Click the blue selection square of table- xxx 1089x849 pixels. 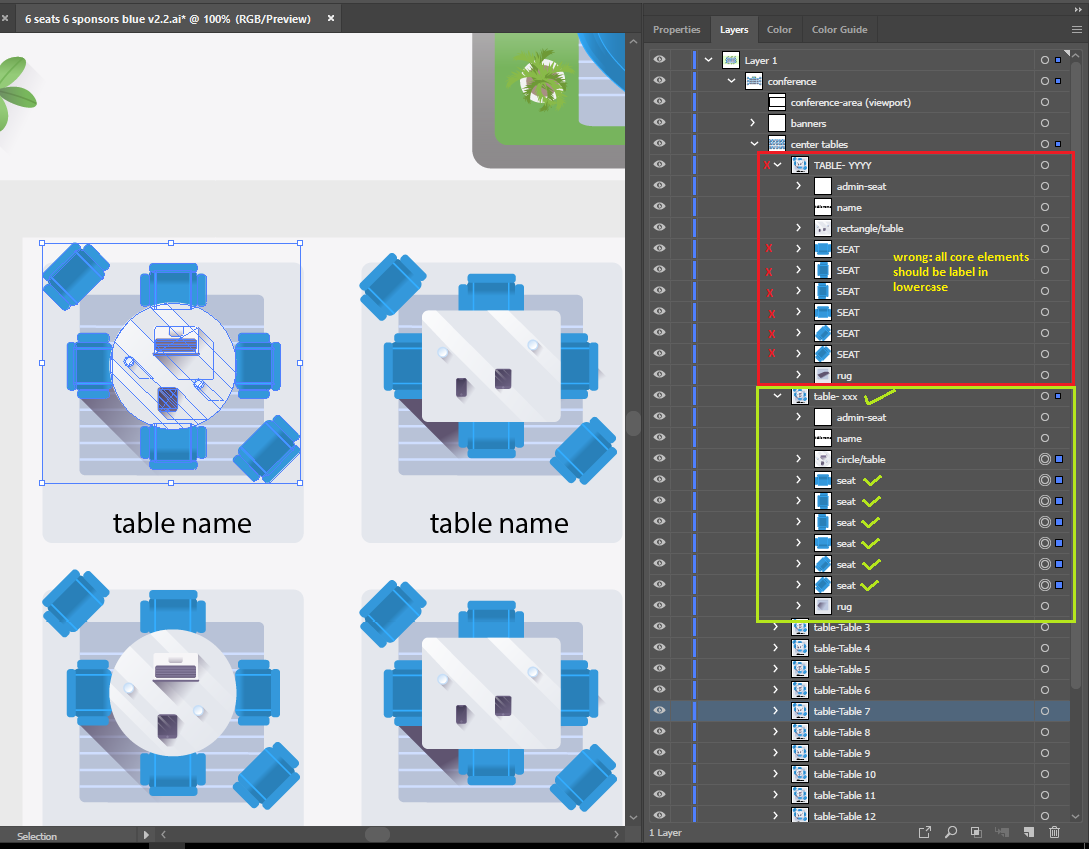point(1058,397)
